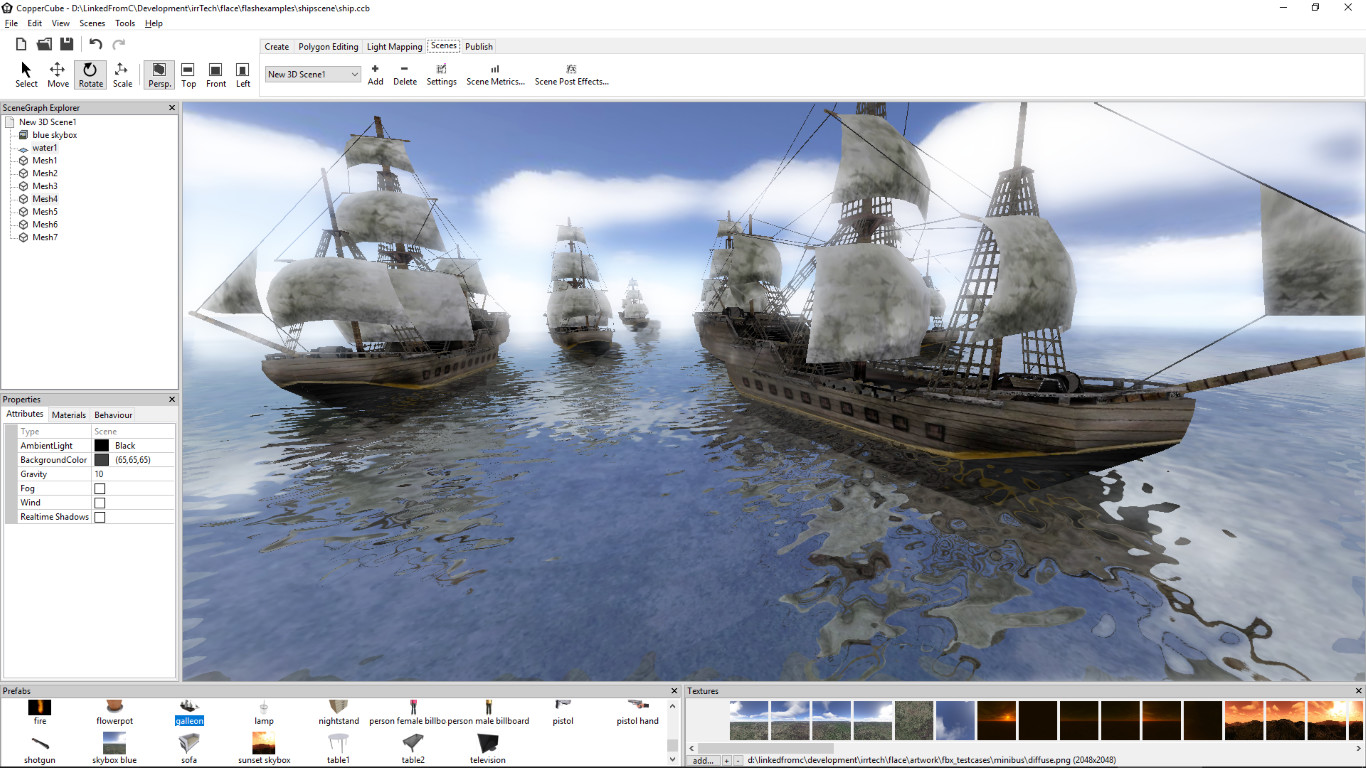
Task: Open the Scenes menu in menu bar
Action: pyautogui.click(x=92, y=23)
